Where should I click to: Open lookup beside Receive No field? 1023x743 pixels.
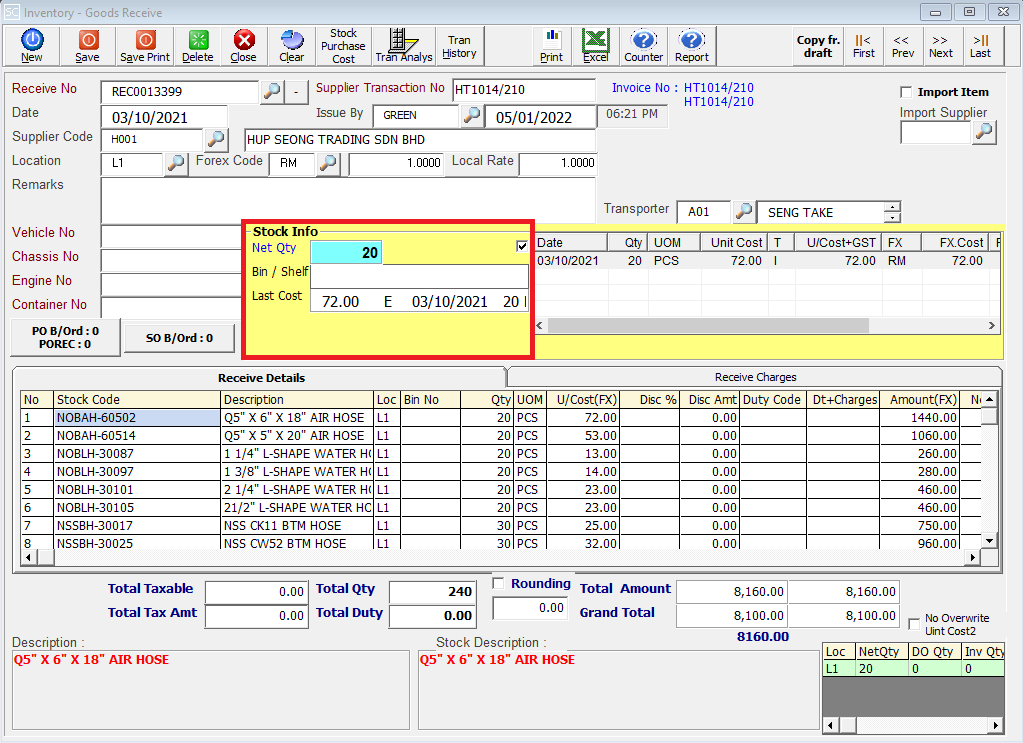272,91
